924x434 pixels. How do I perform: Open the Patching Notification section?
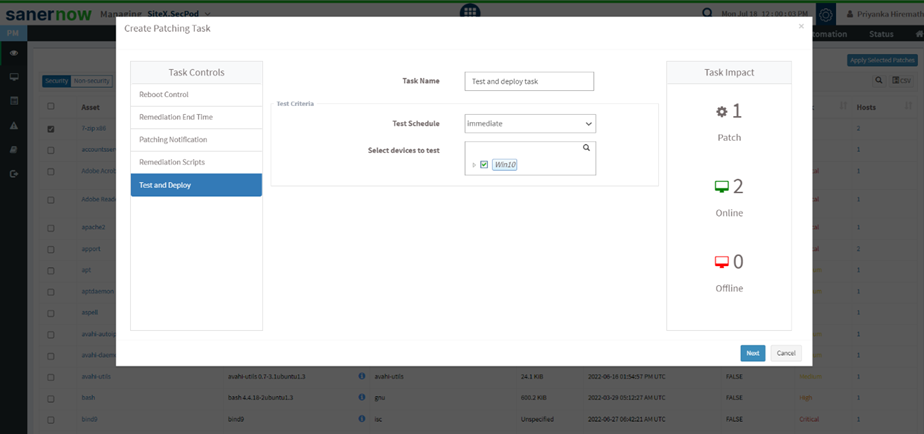coord(196,140)
